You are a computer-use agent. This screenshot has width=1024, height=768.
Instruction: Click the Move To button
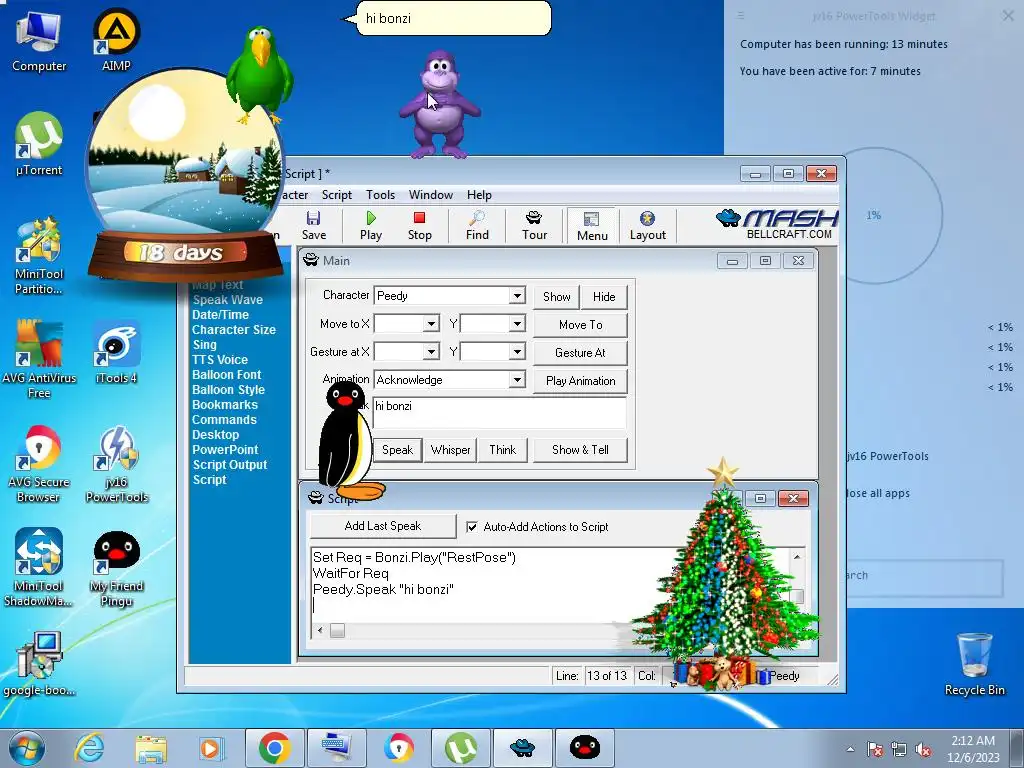click(x=581, y=325)
